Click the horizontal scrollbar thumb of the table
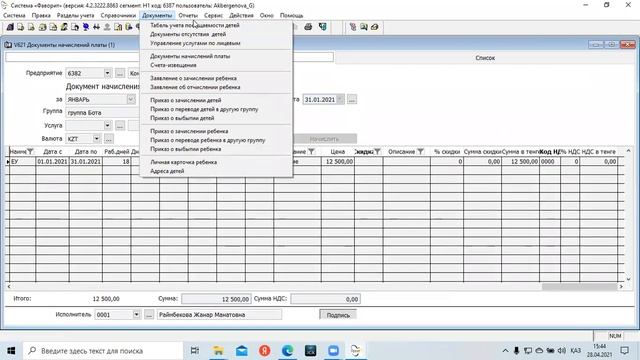 coord(579,287)
